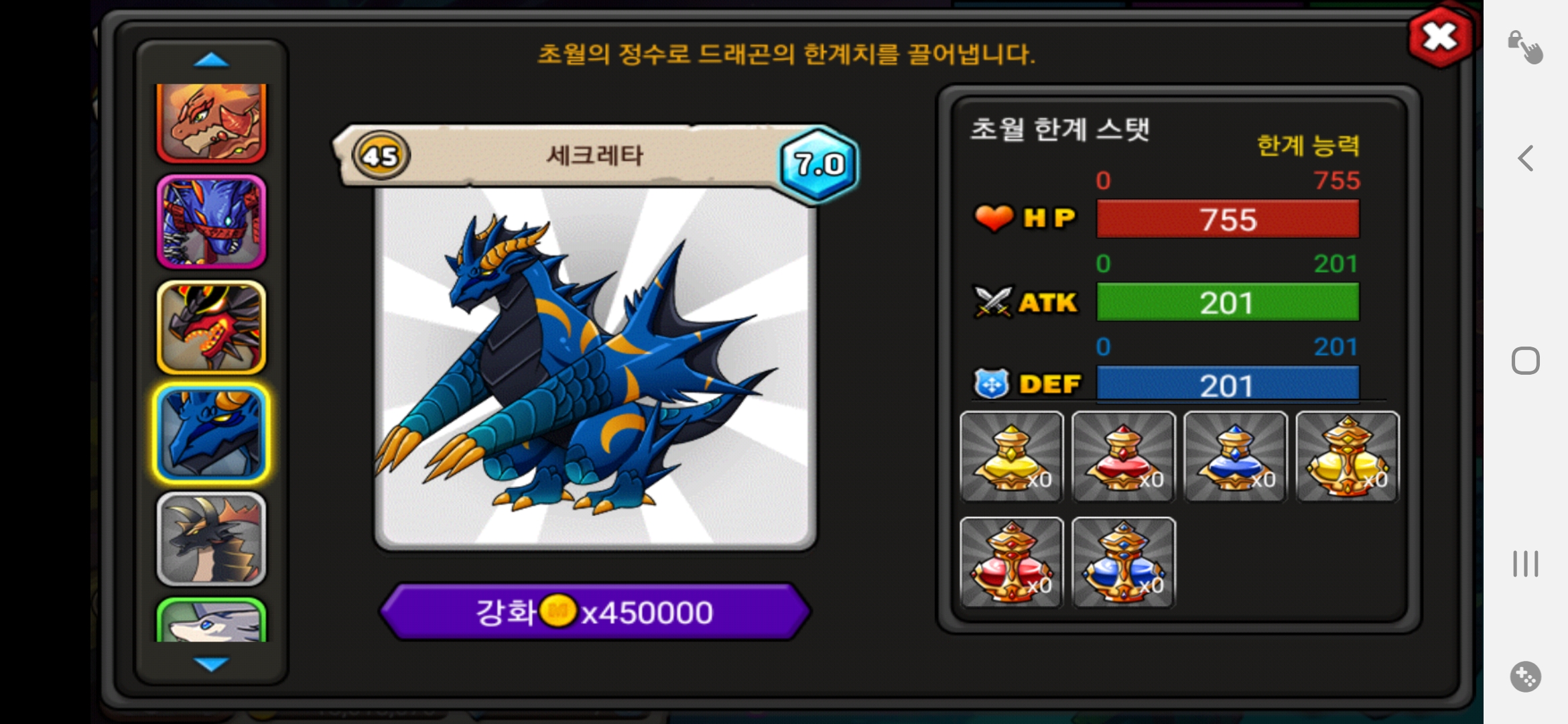Choose the green-framed white dragon portrait
Viewport: 1568px width, 724px height.
click(211, 620)
